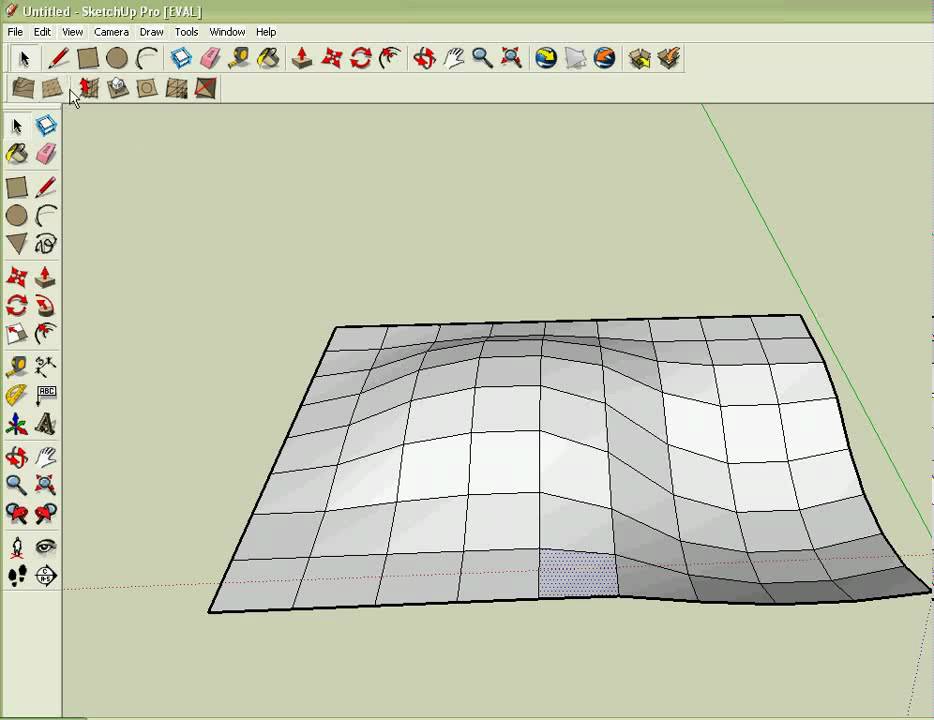The image size is (934, 720).
Task: Select the Dimension tool in left palette
Action: [46, 366]
